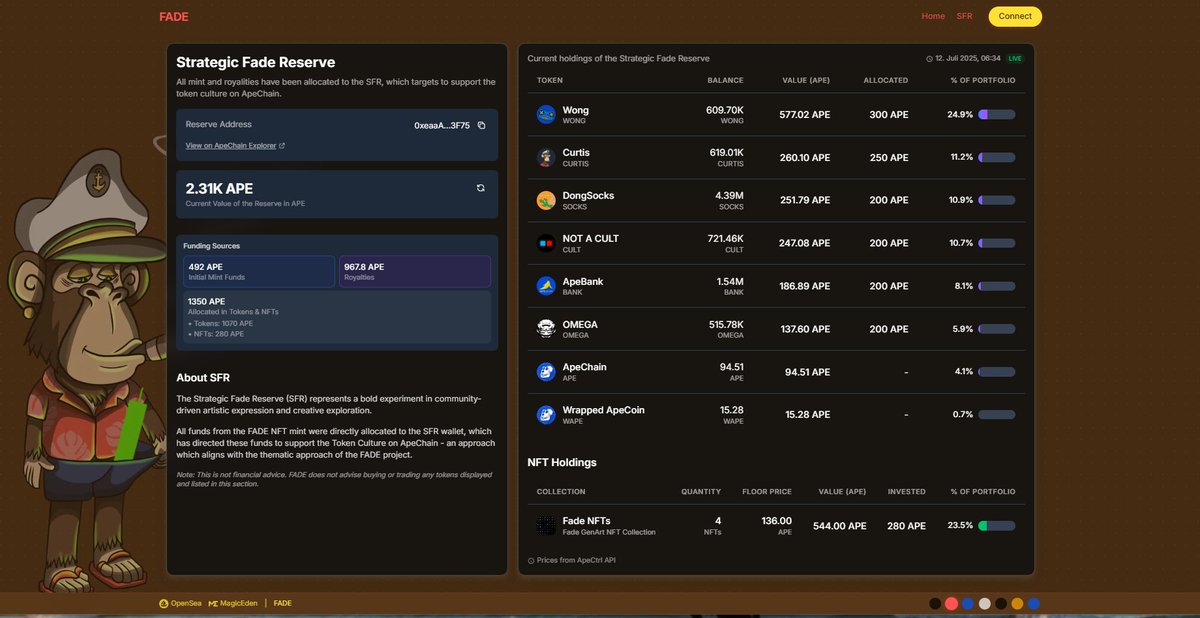Click the external-link arrow after ApeChain Explorer
Image resolution: width=1200 pixels, height=618 pixels.
(x=282, y=146)
